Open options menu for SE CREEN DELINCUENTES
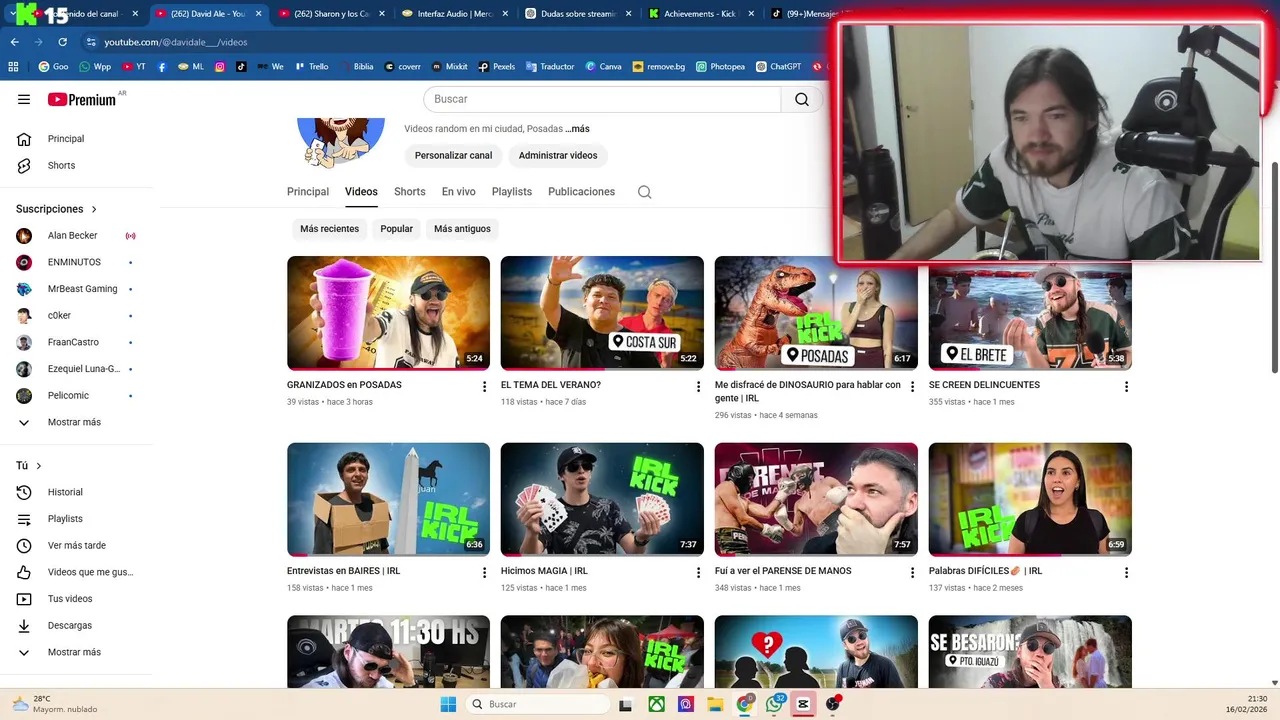Viewport: 1280px width, 720px height. 1127,387
